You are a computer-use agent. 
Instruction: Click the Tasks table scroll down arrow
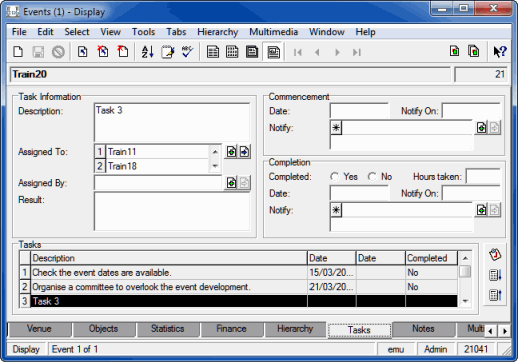465,301
